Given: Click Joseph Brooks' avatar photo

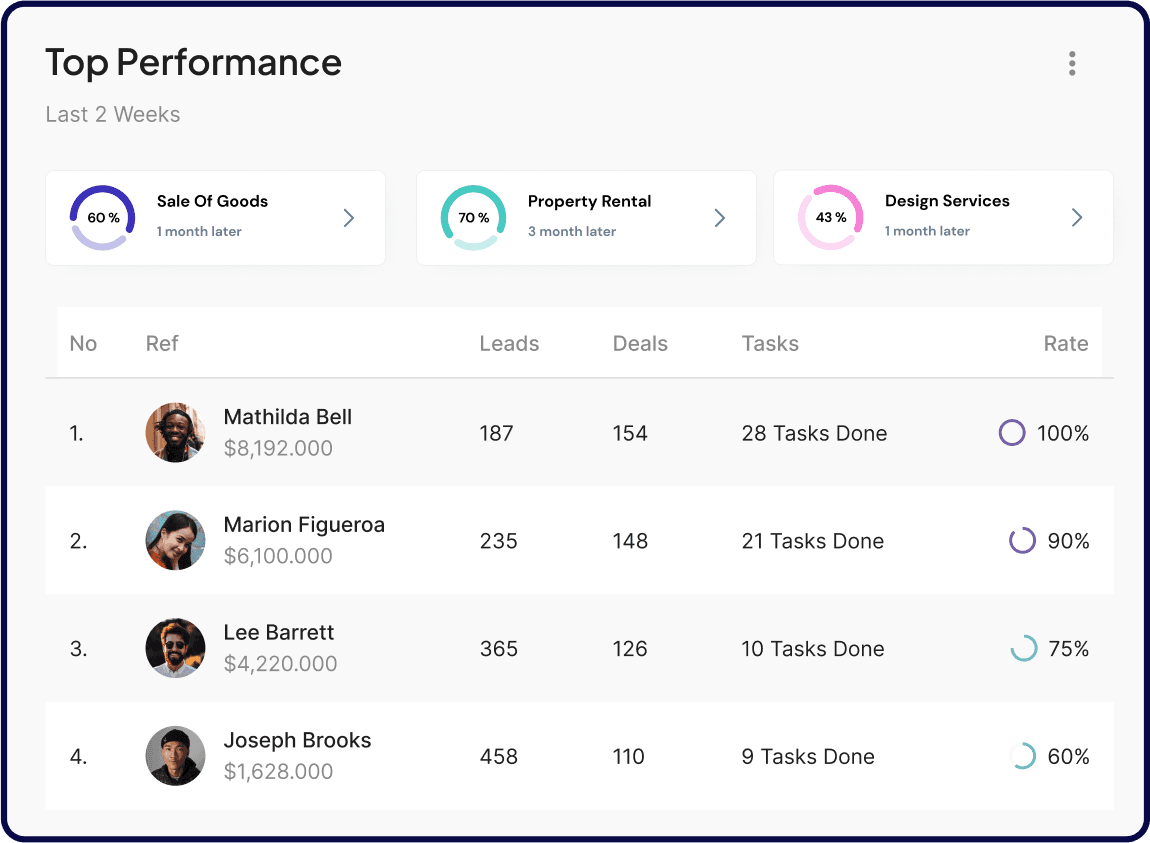Looking at the screenshot, I should point(176,756).
